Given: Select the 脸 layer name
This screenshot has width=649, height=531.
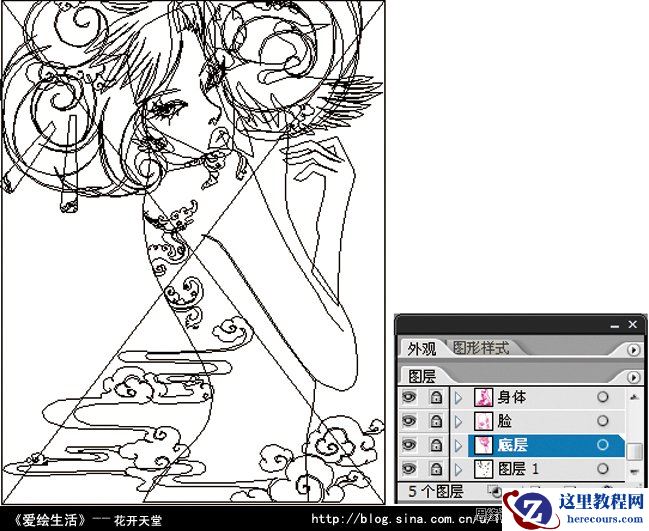Looking at the screenshot, I should pos(505,421).
